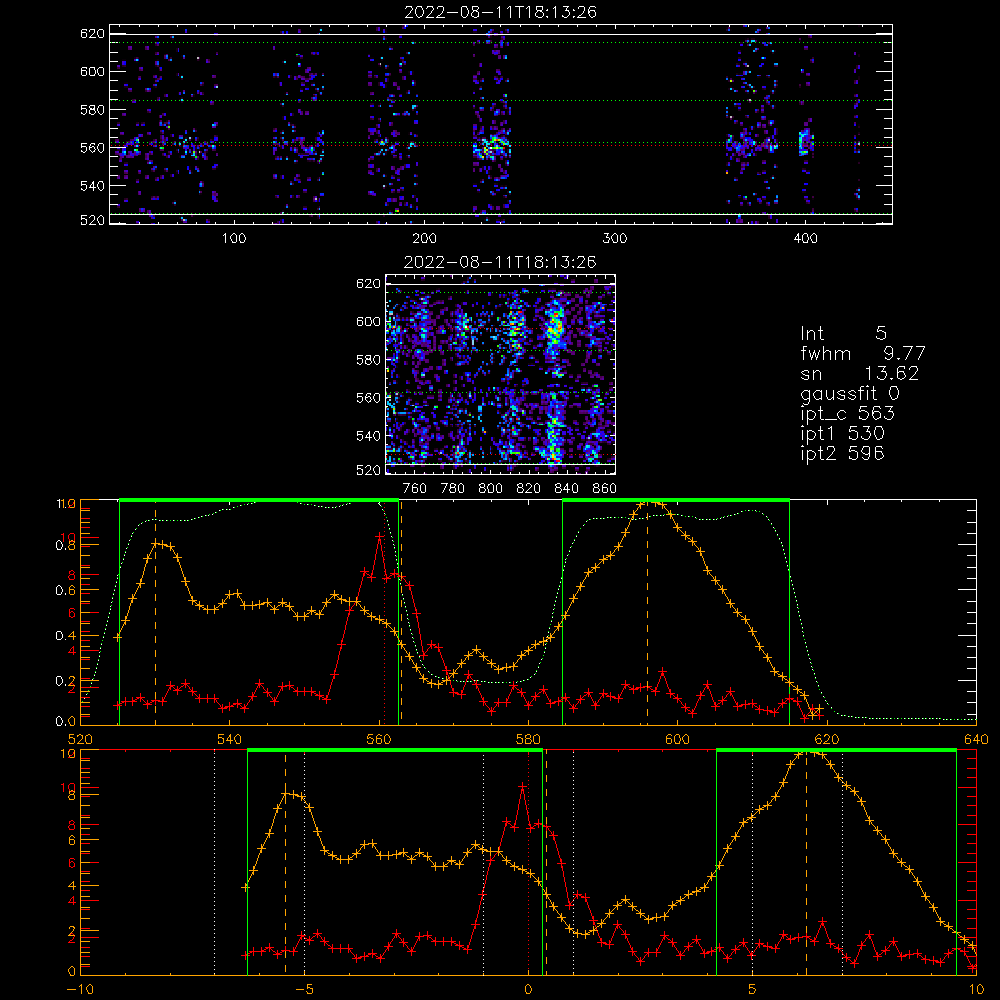The height and width of the screenshot is (1000, 1000).
Task: Click x-axis label 800 under middle image
Action: 490,489
